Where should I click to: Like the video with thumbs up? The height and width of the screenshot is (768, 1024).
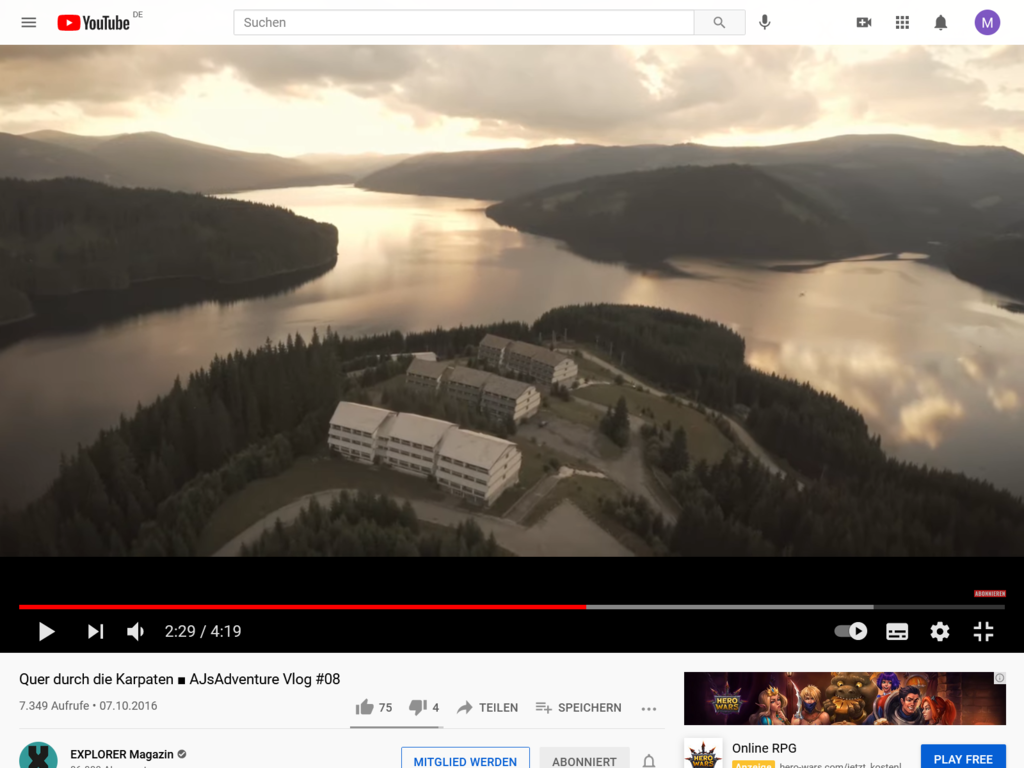point(374,707)
